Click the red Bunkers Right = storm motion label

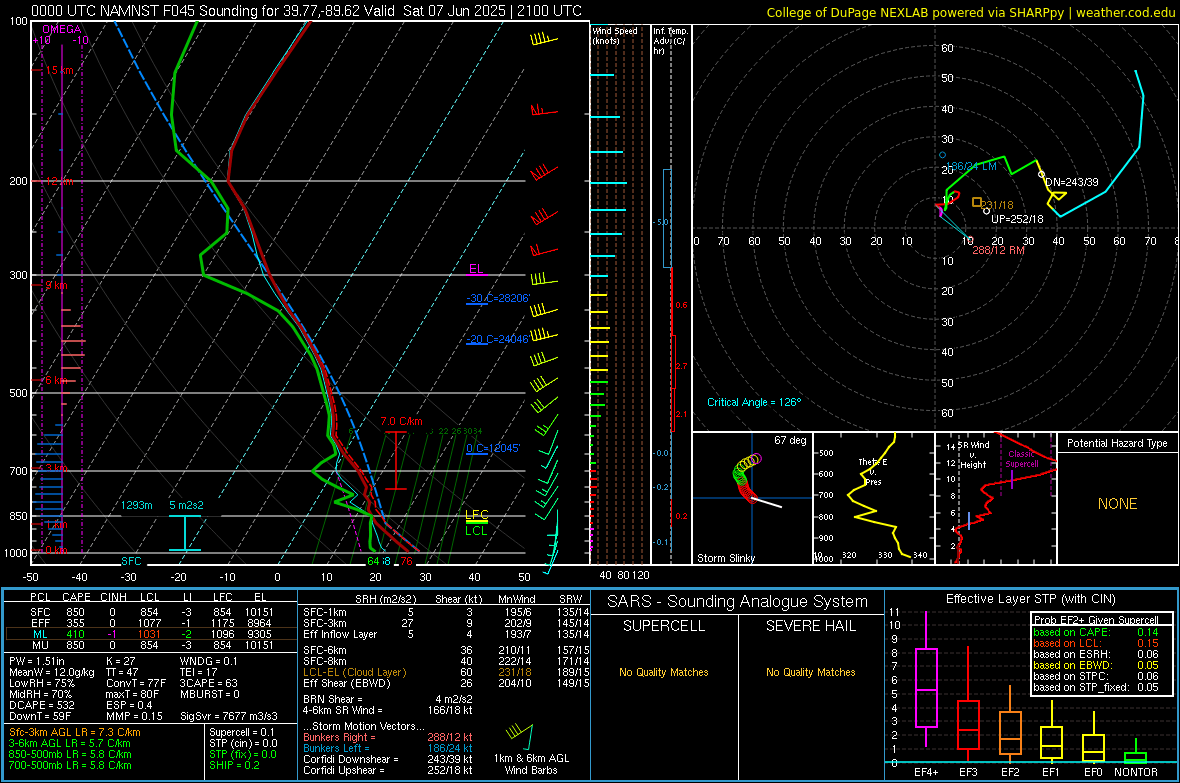pos(339,737)
